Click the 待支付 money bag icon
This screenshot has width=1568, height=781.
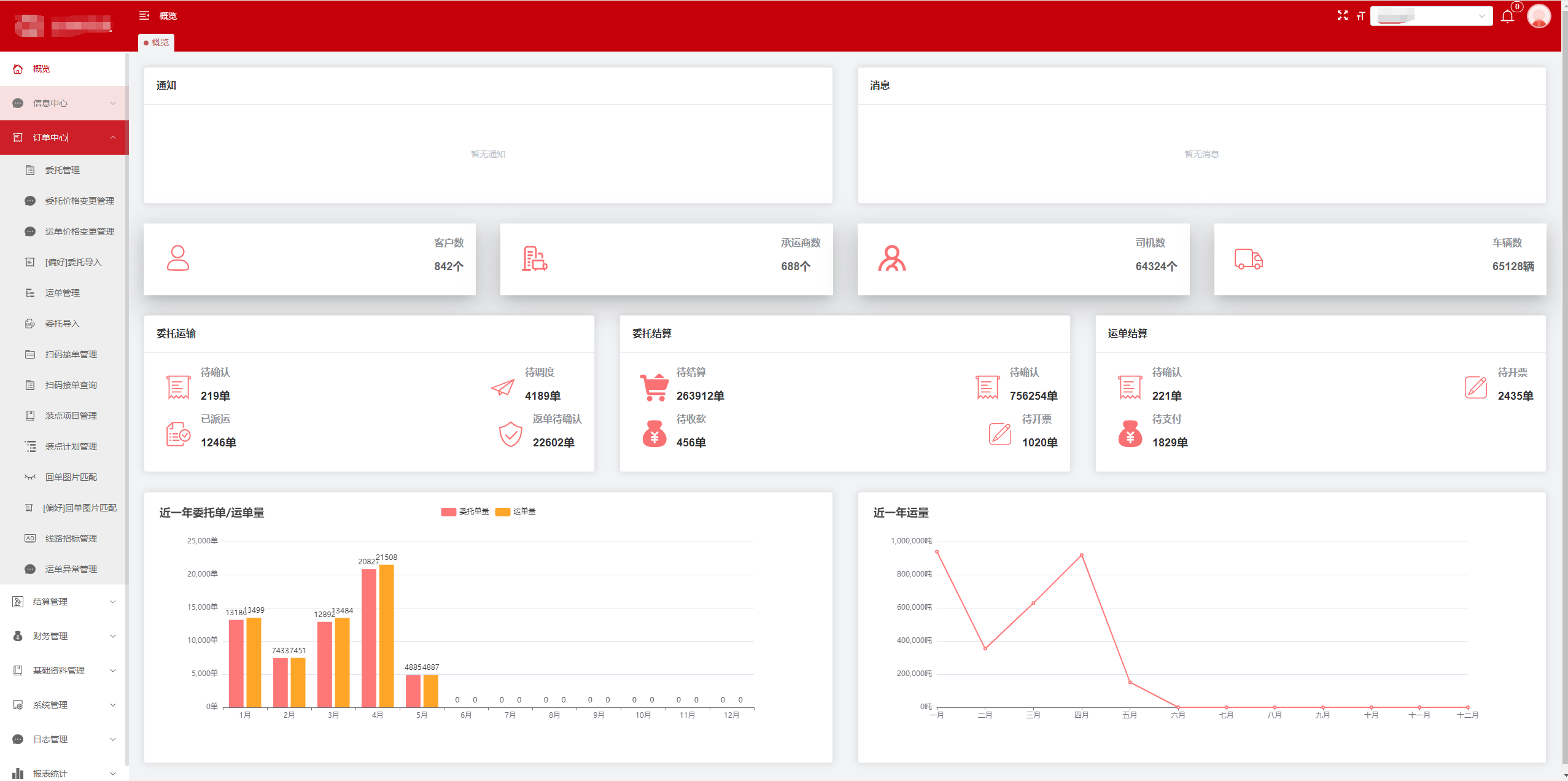[x=1130, y=433]
